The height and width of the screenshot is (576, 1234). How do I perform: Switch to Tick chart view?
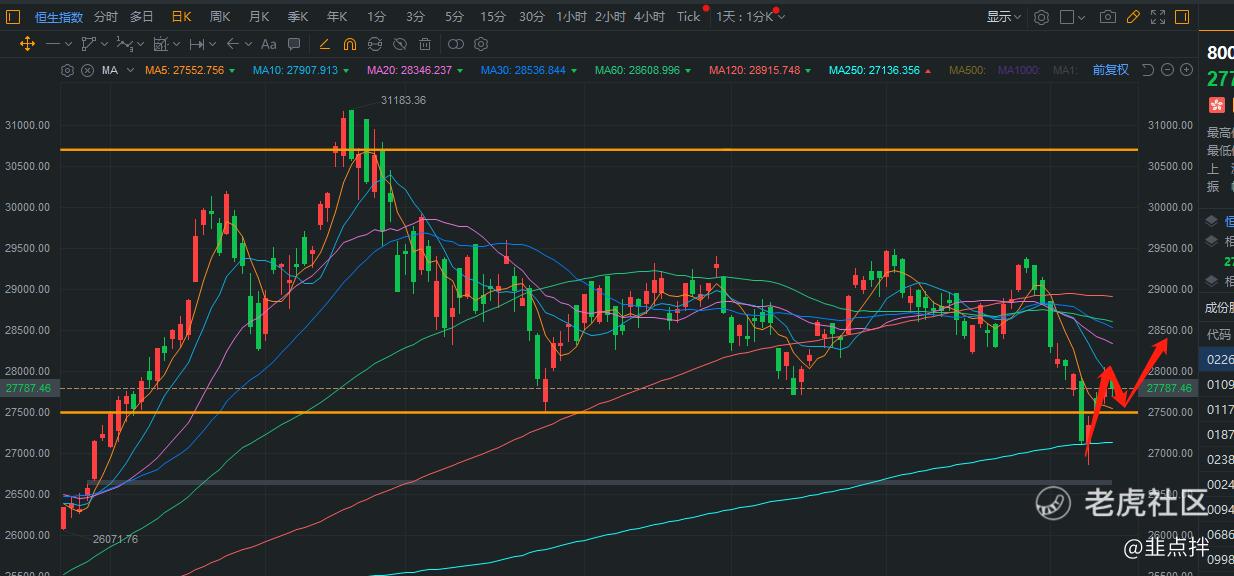[689, 17]
